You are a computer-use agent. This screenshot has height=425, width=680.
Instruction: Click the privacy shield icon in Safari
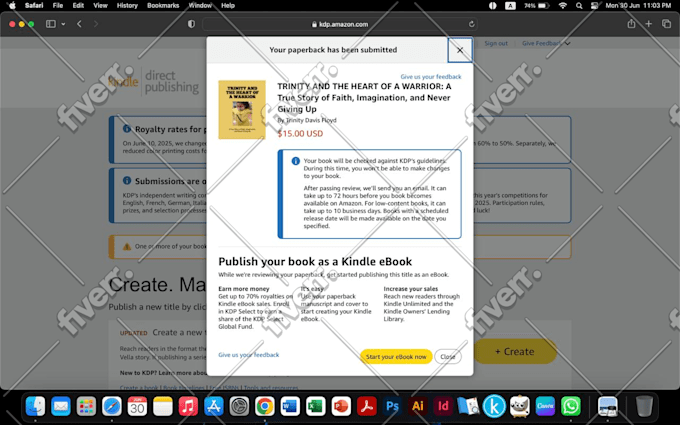[x=191, y=24]
